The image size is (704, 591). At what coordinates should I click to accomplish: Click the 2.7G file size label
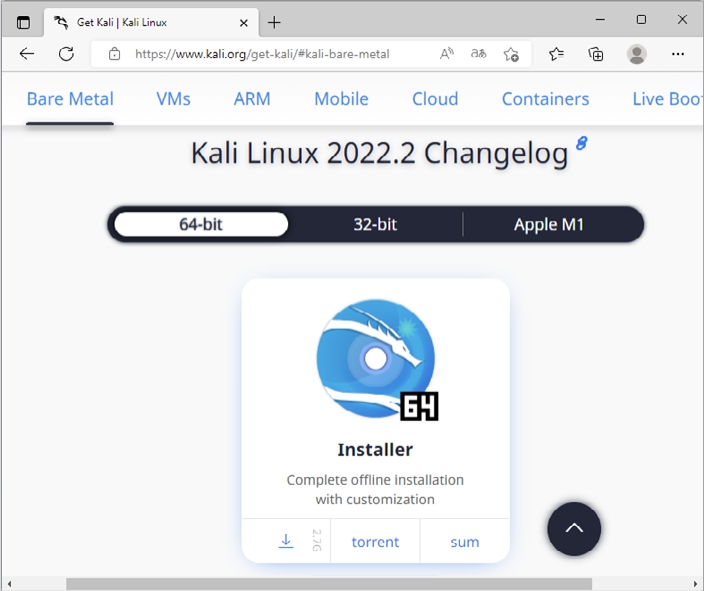tap(317, 541)
